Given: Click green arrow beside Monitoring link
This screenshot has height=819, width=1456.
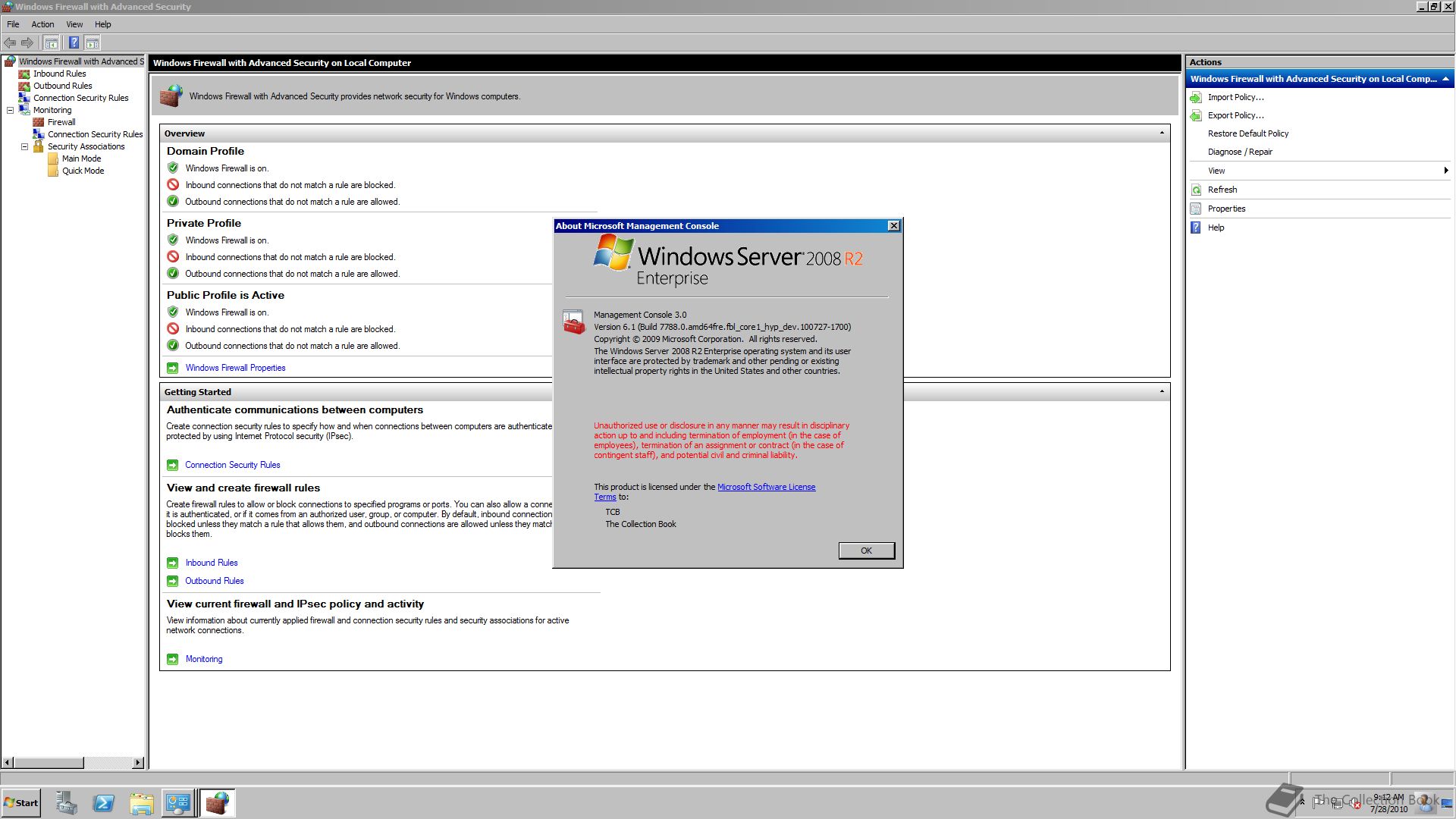Looking at the screenshot, I should [172, 659].
